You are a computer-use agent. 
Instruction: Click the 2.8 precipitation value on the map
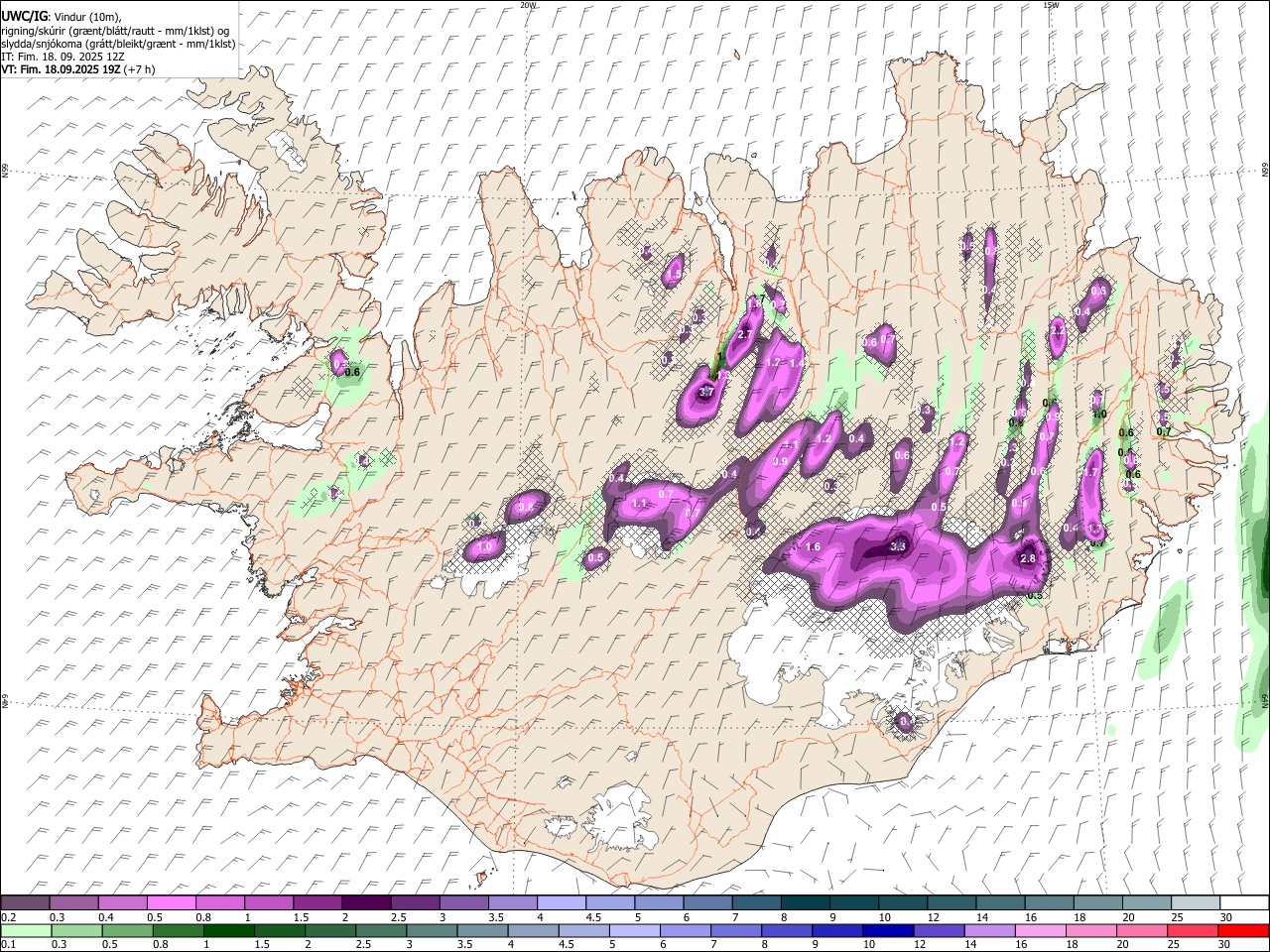coord(1028,558)
